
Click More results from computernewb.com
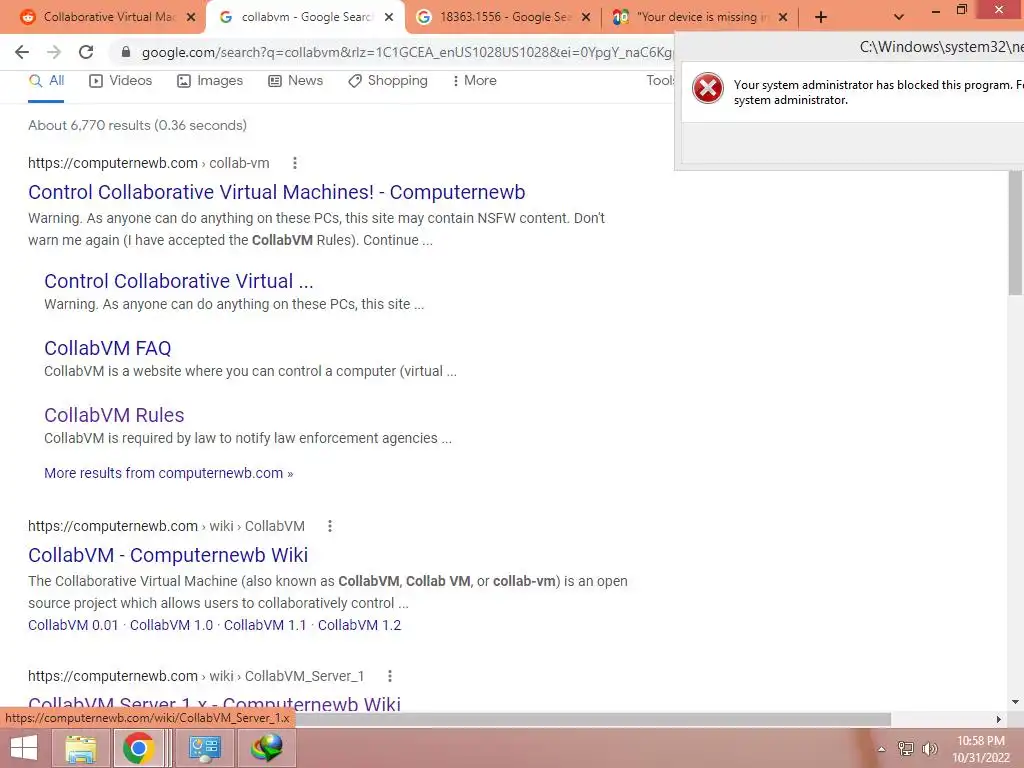[168, 473]
